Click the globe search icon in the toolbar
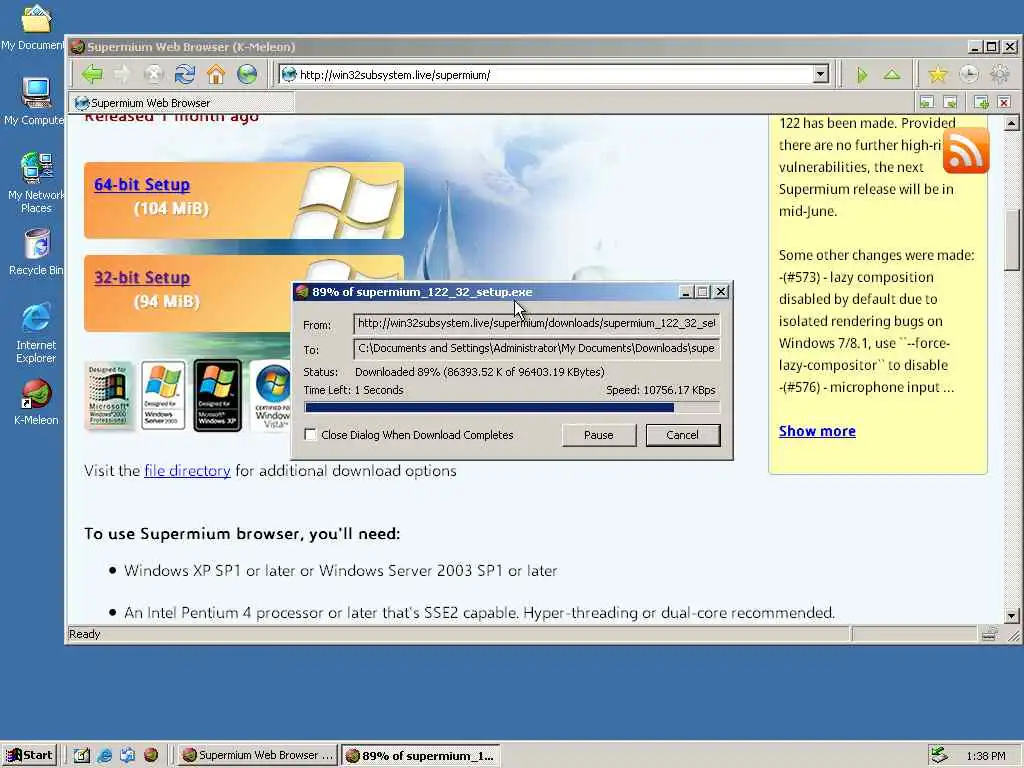This screenshot has width=1024, height=768. (x=247, y=74)
